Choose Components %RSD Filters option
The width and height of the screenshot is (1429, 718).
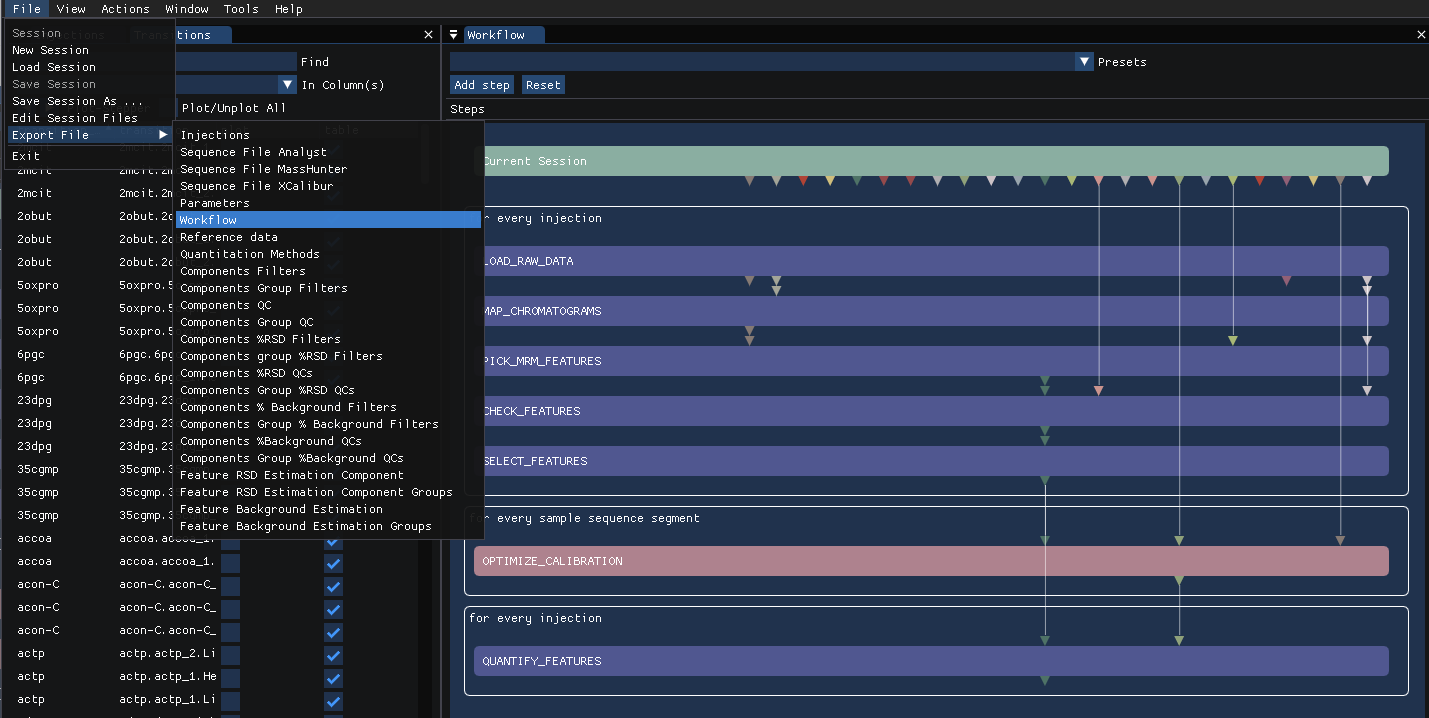[x=329, y=339]
